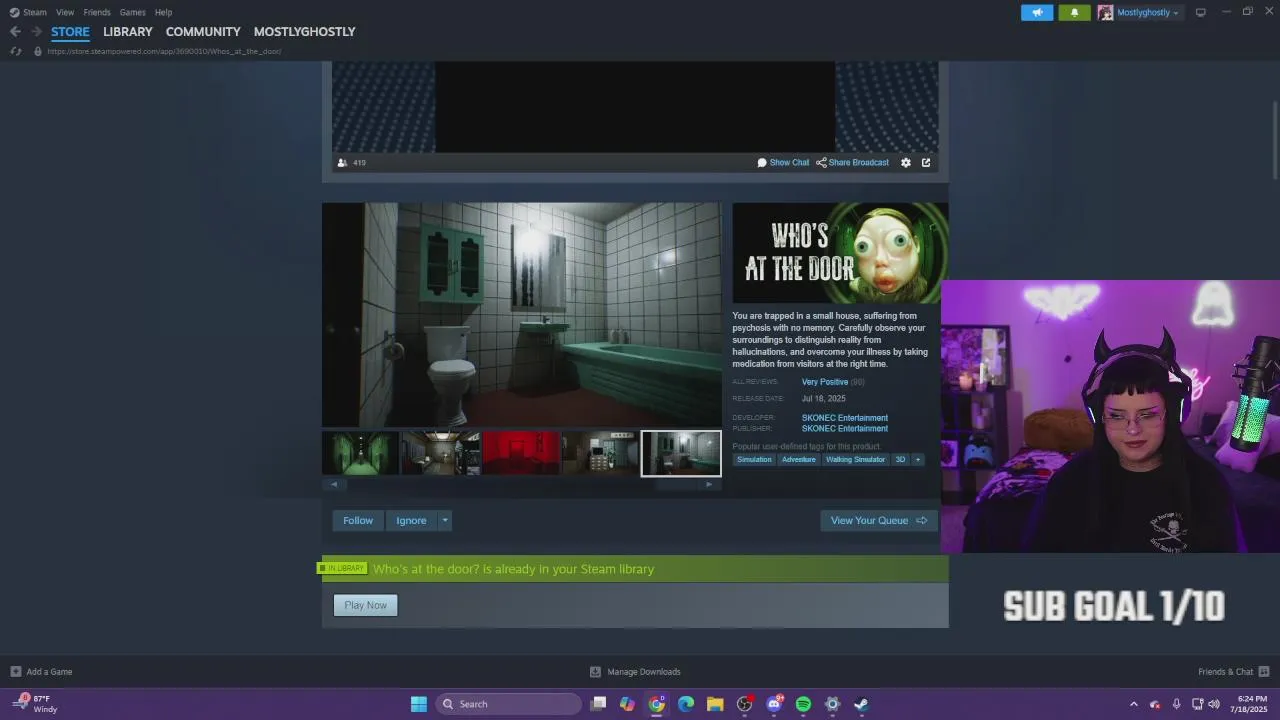Ignore this game
The image size is (1280, 720).
[x=411, y=520]
